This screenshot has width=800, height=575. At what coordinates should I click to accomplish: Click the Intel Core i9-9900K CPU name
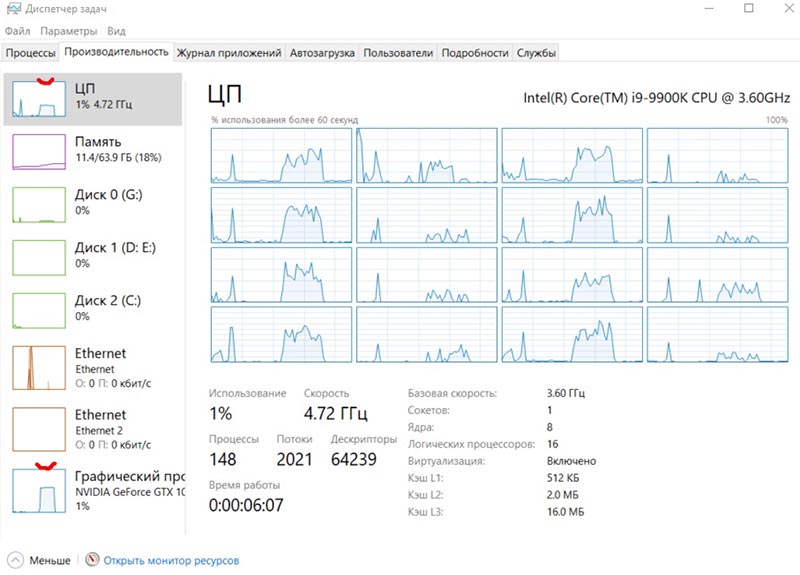click(657, 97)
